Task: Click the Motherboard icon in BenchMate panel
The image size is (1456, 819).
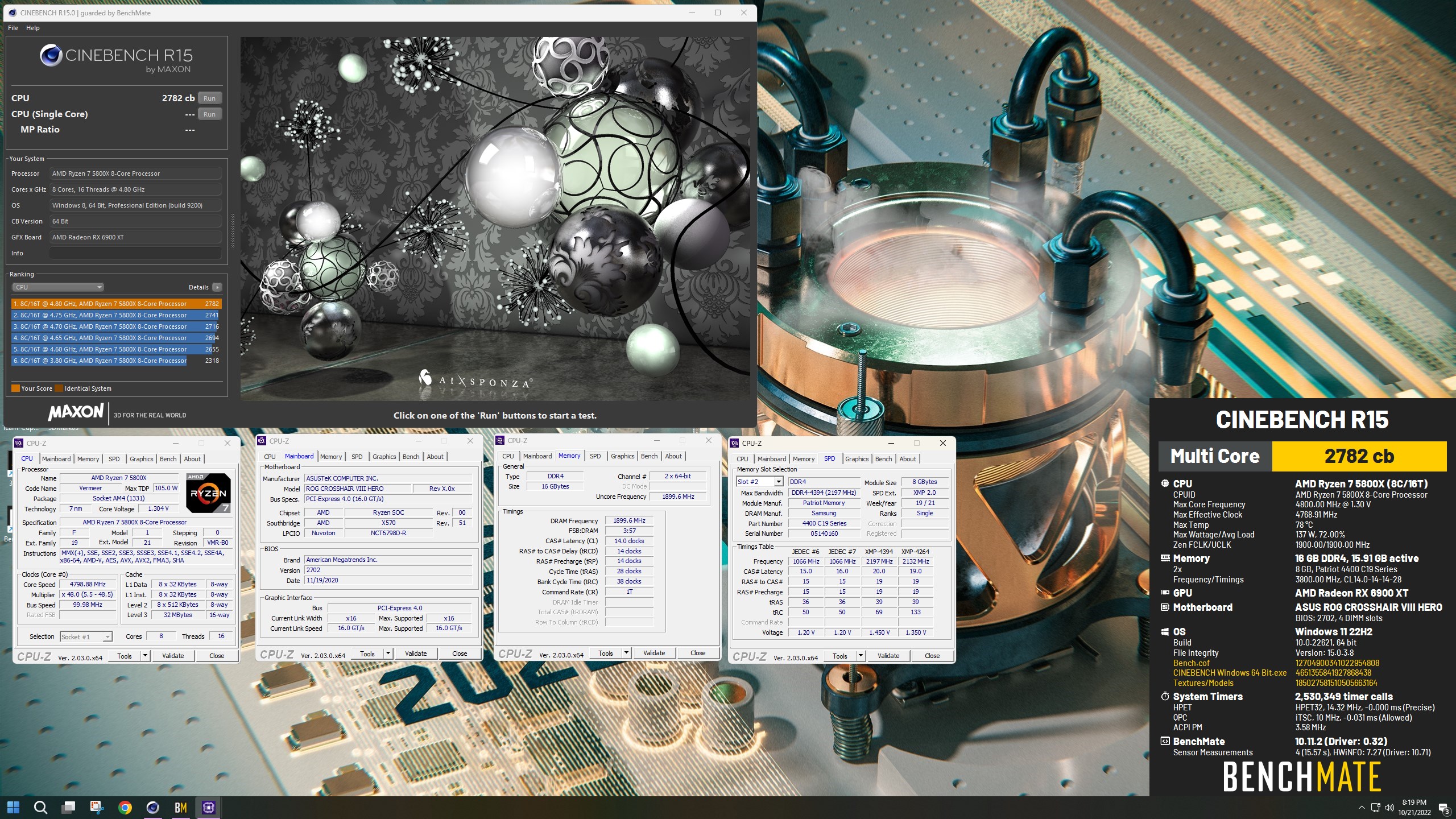Action: tap(1165, 607)
